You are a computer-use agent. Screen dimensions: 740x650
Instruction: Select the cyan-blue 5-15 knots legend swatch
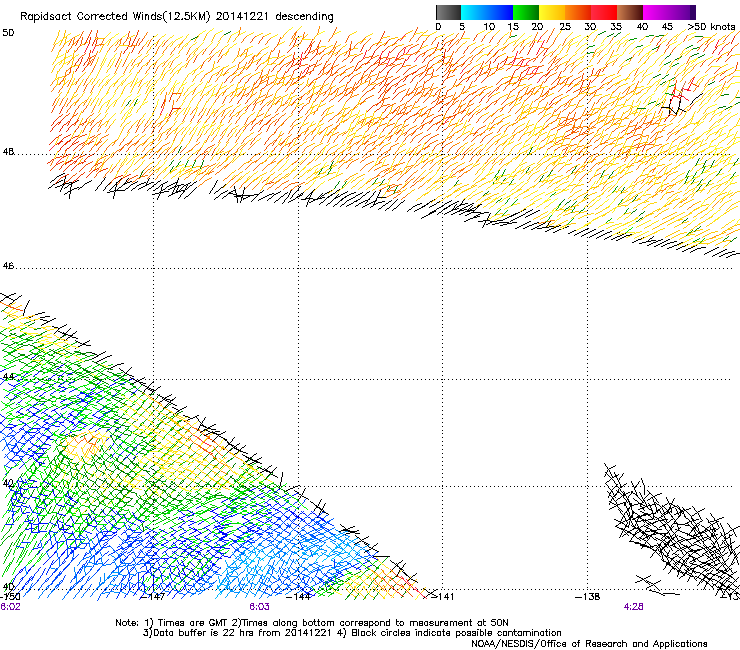click(487, 12)
